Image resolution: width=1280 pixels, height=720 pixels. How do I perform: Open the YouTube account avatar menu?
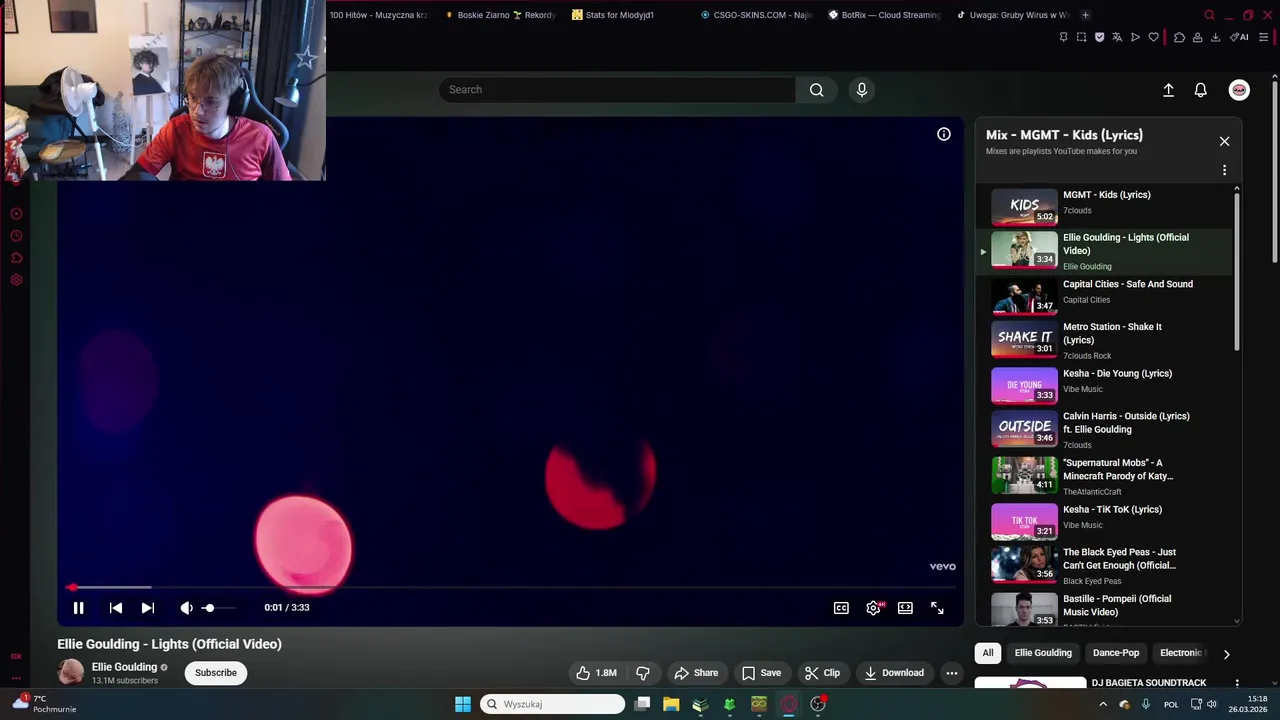(x=1239, y=90)
